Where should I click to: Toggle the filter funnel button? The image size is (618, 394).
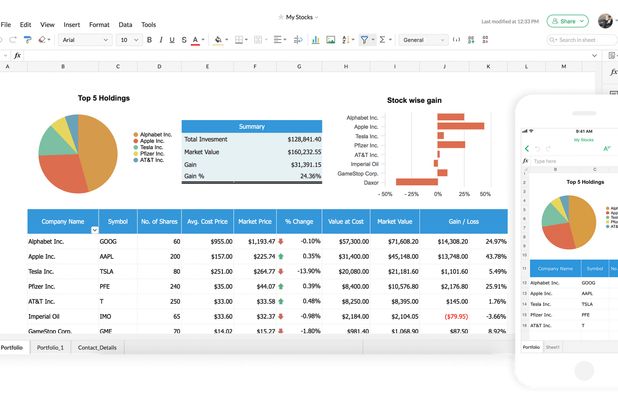click(x=364, y=40)
